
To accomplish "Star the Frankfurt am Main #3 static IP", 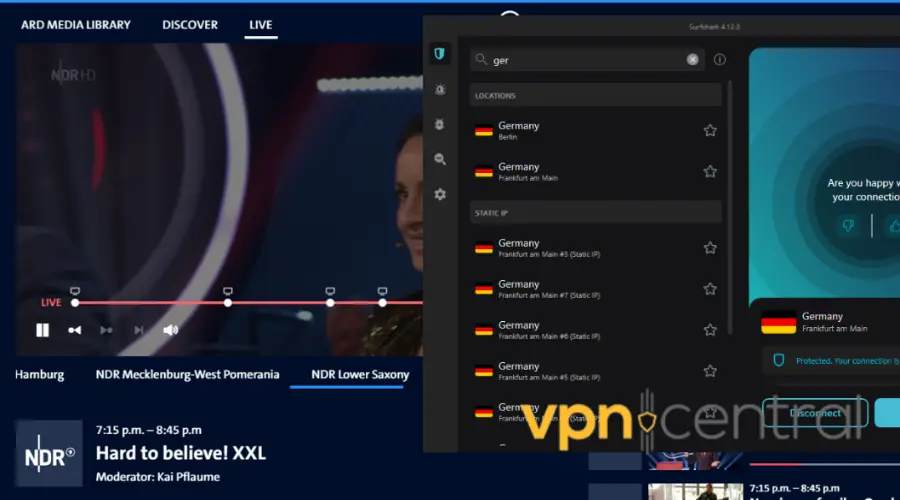I will coord(710,248).
